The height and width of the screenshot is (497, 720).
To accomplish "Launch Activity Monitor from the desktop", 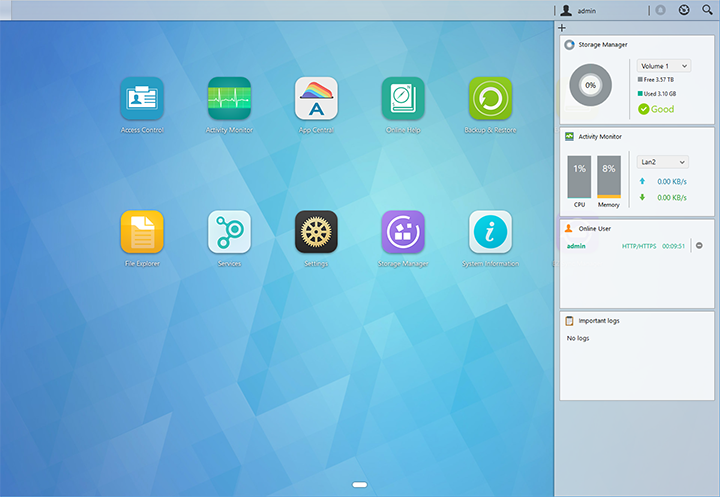I will [229, 99].
